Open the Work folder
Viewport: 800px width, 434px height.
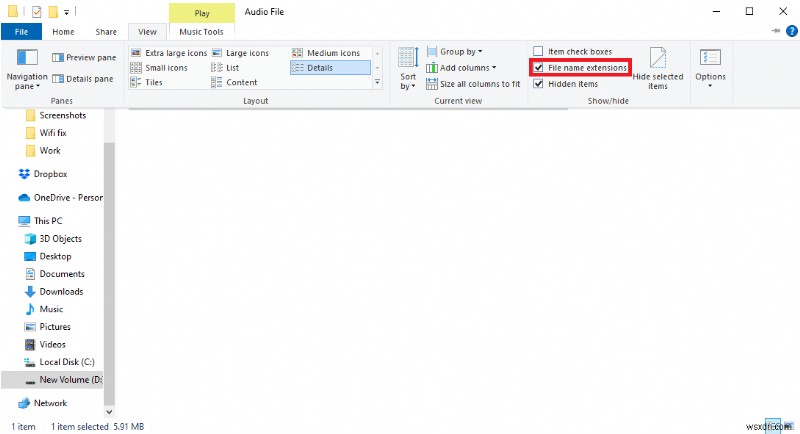43,150
